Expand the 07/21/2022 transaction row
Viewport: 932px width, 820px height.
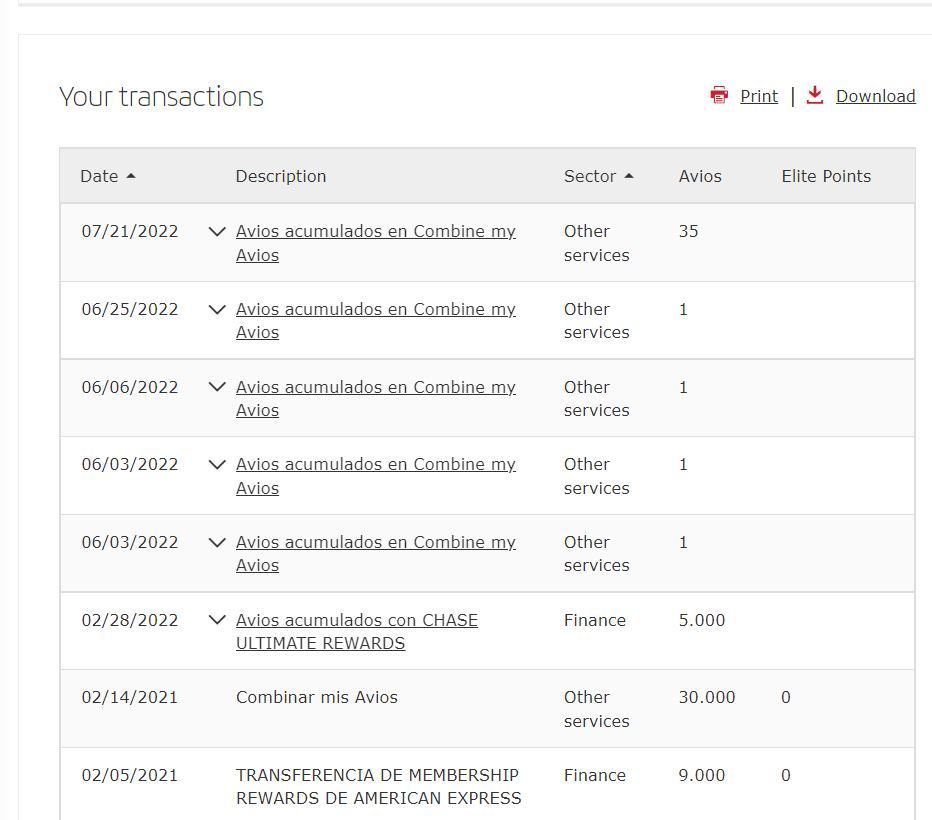pyautogui.click(x=217, y=231)
